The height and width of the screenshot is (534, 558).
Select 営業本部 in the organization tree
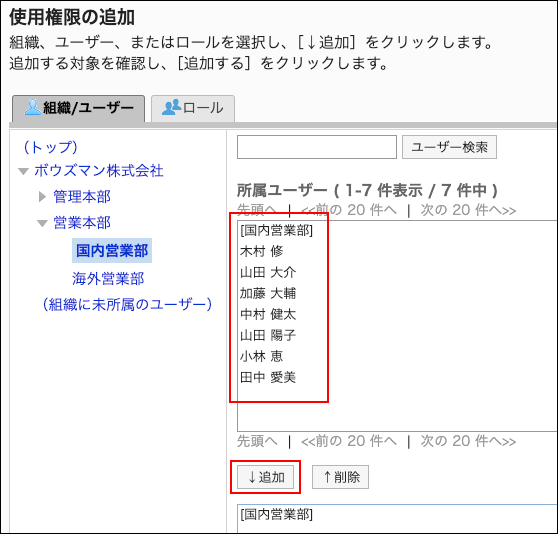(x=82, y=223)
